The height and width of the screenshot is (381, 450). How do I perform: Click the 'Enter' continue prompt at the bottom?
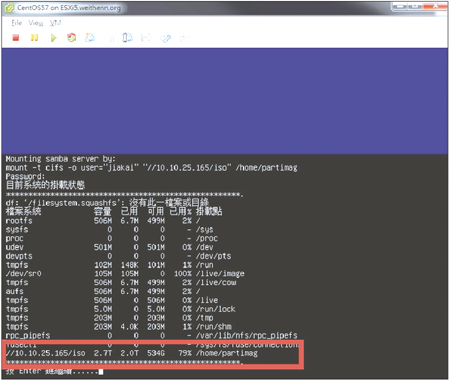[x=54, y=371]
